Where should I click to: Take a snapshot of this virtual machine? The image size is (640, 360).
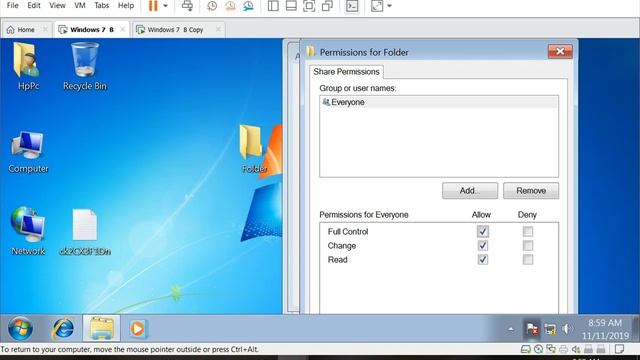tap(212, 6)
